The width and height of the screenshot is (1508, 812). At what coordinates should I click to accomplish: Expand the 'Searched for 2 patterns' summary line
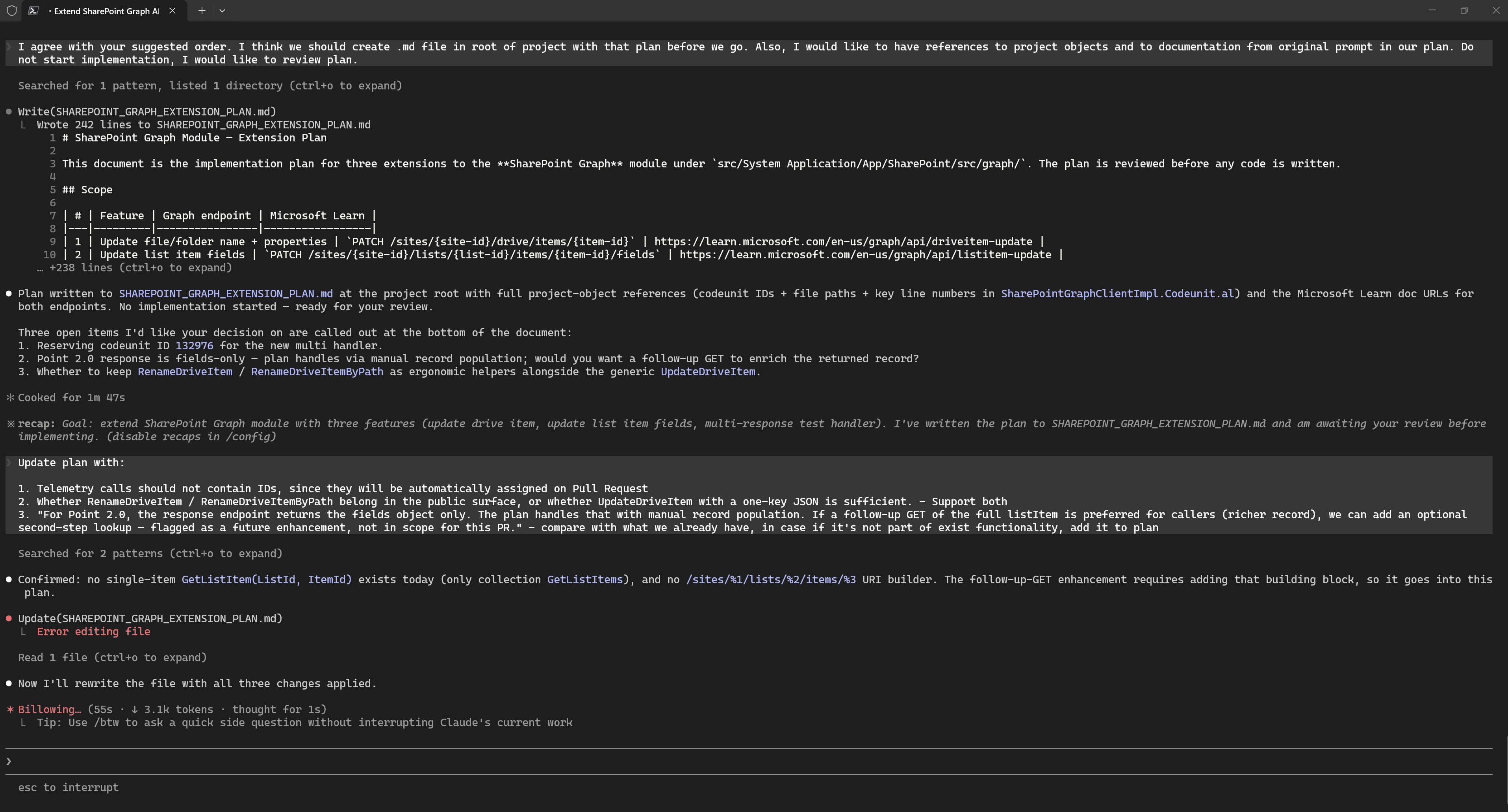pyautogui.click(x=150, y=554)
